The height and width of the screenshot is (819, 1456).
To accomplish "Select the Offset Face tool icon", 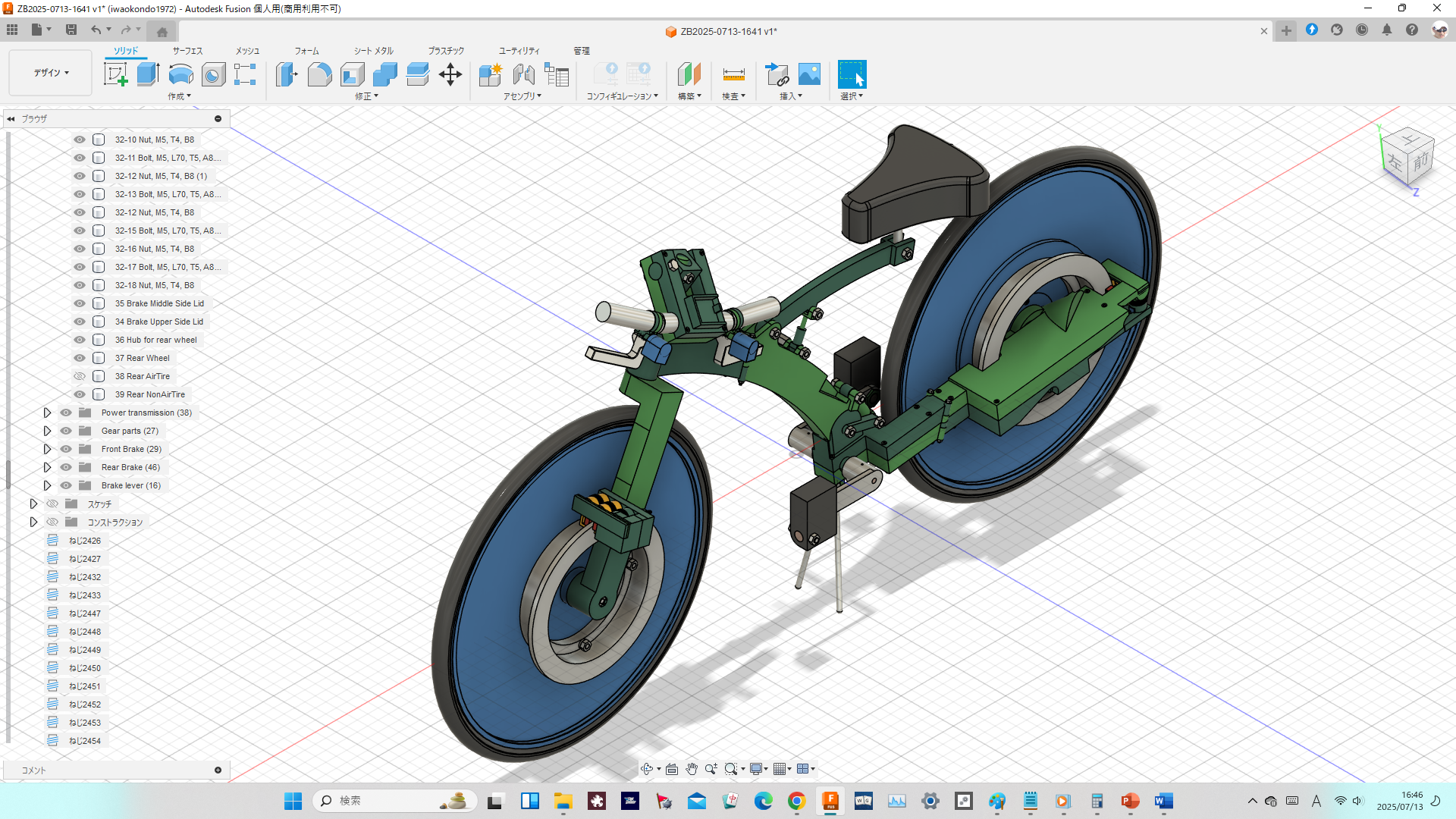I will pos(418,74).
